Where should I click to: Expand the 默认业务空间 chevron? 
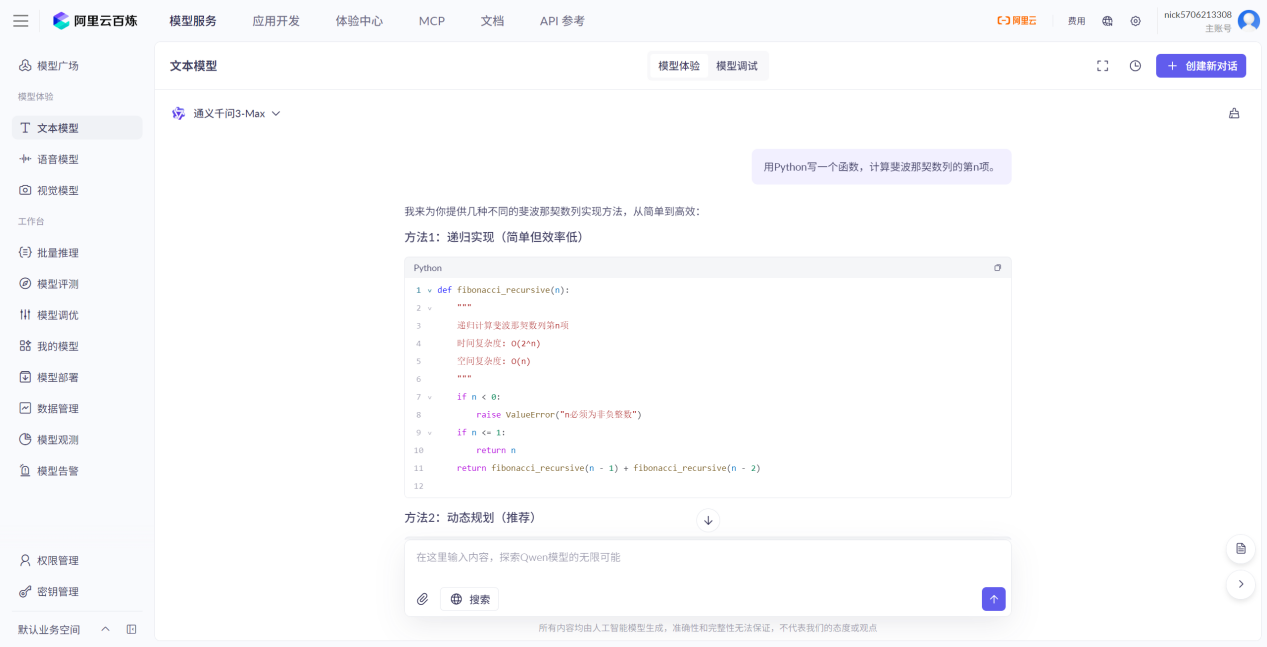[x=105, y=629]
